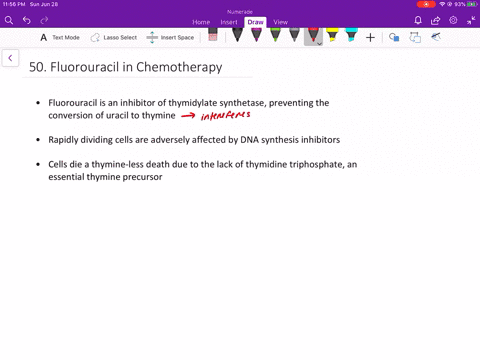
Task: Open red pen options dropdown arrow
Action: (319, 44)
